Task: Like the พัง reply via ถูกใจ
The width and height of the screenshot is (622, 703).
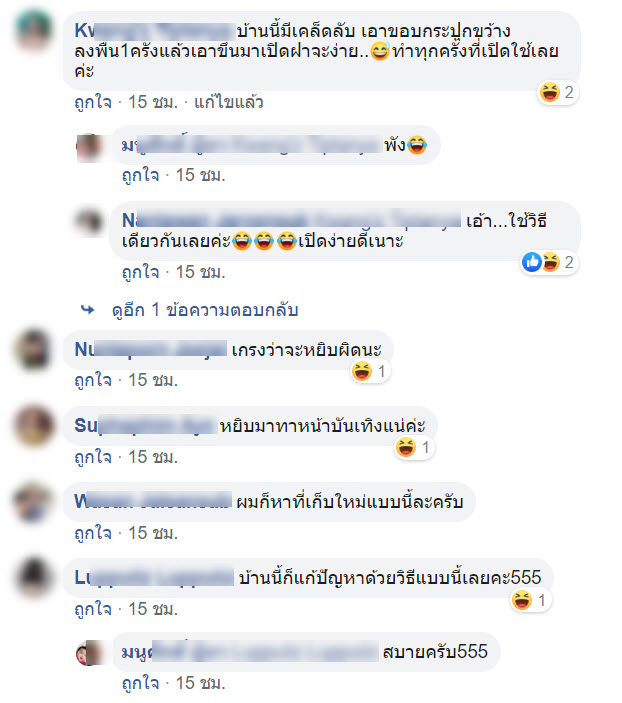Action: 140,175
